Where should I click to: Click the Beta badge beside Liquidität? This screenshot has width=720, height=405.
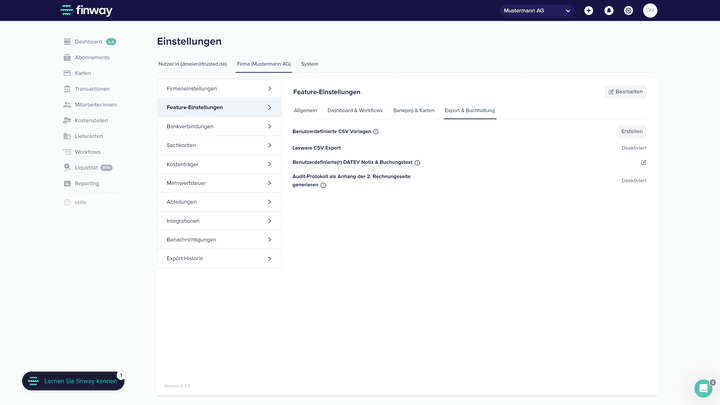[x=107, y=168]
